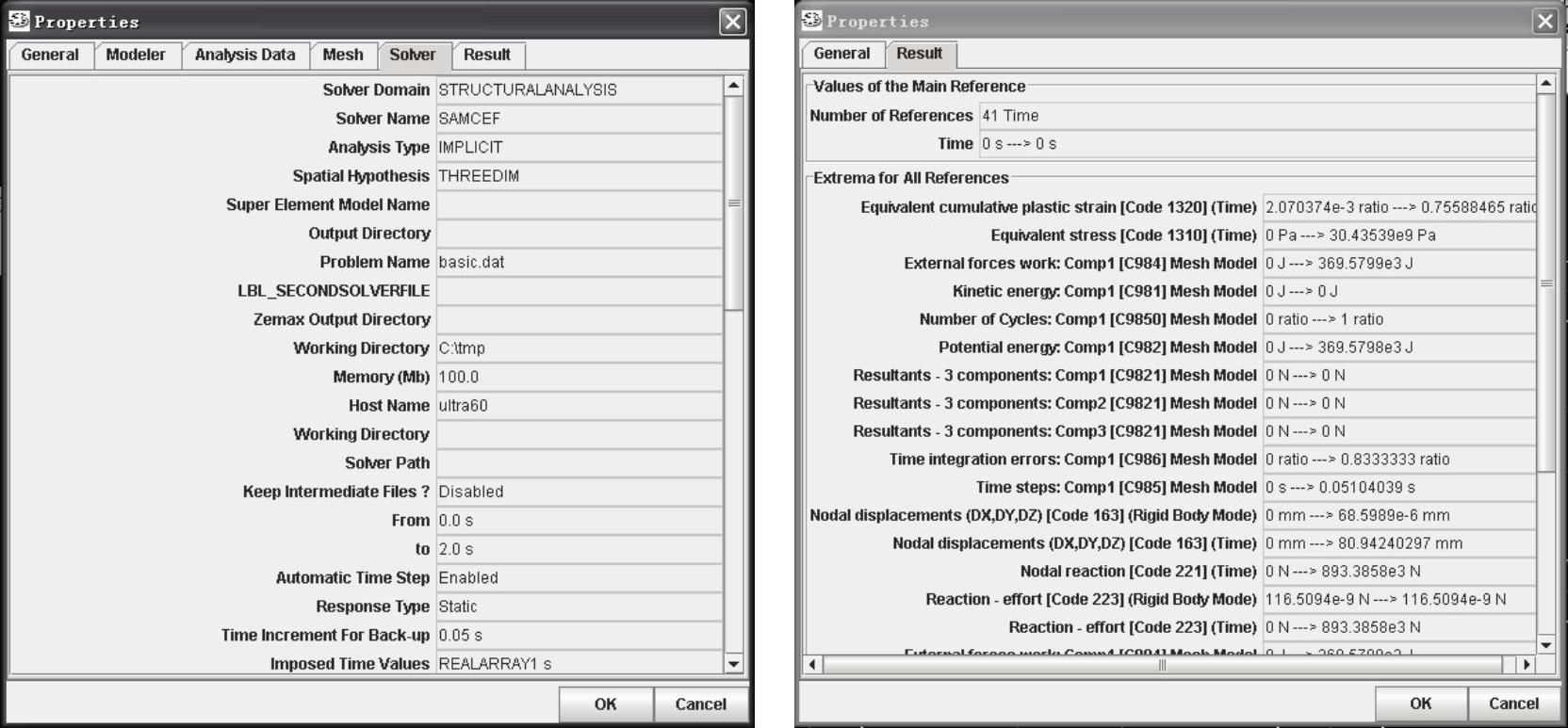
Task: Click OK in the Solver properties dialog
Action: [605, 704]
